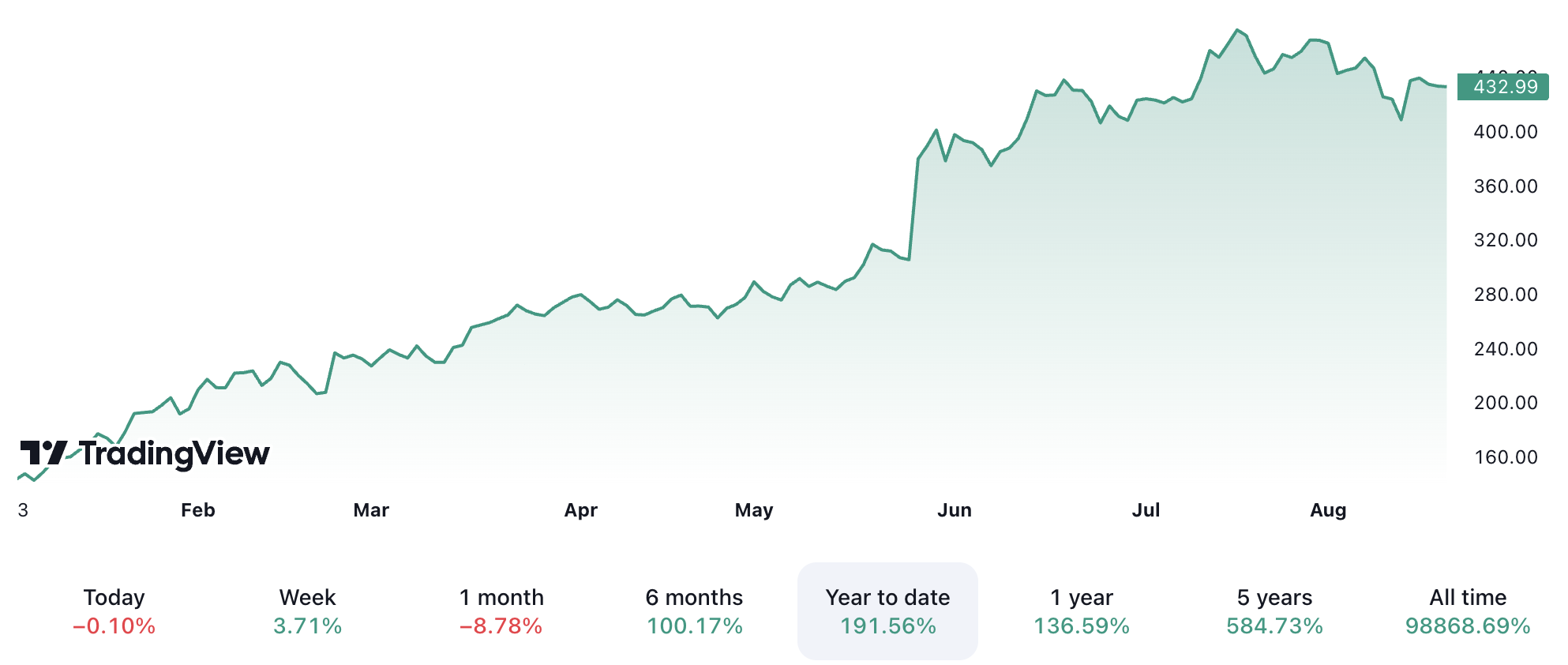
Task: Click the May marker on time axis
Action: pos(754,510)
